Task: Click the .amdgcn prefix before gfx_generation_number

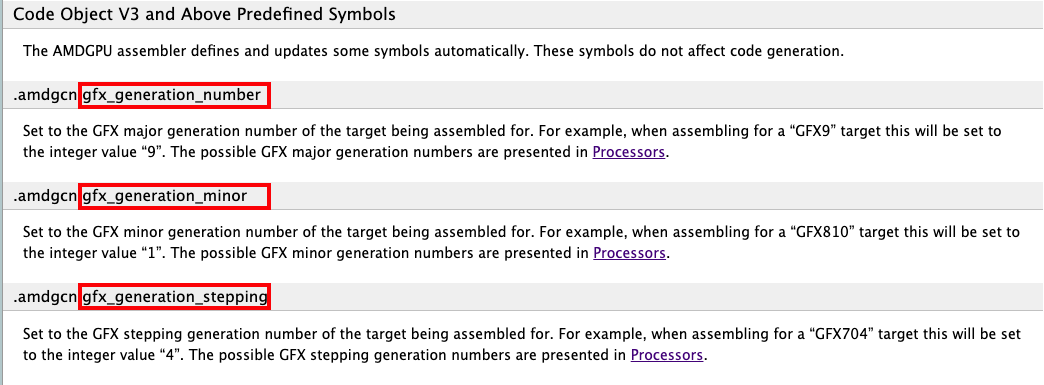Action: coord(45,96)
